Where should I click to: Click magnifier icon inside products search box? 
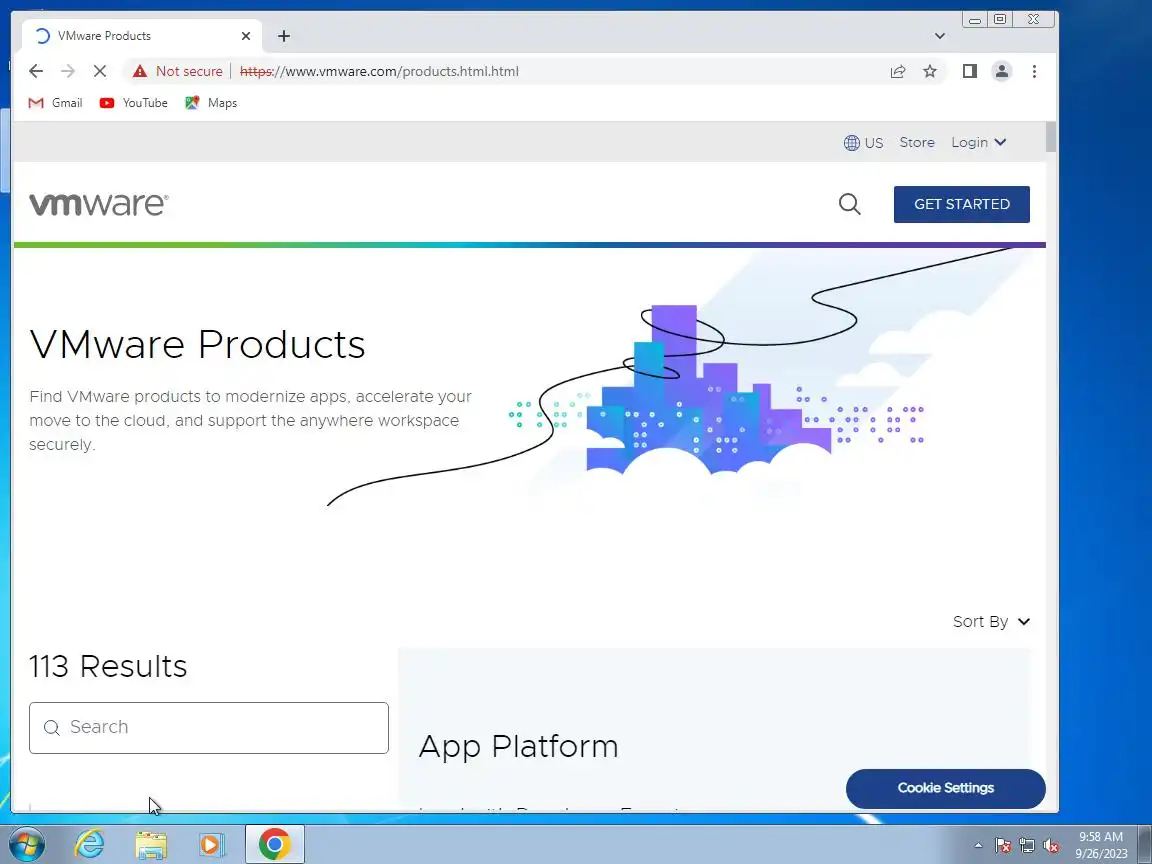click(x=51, y=727)
